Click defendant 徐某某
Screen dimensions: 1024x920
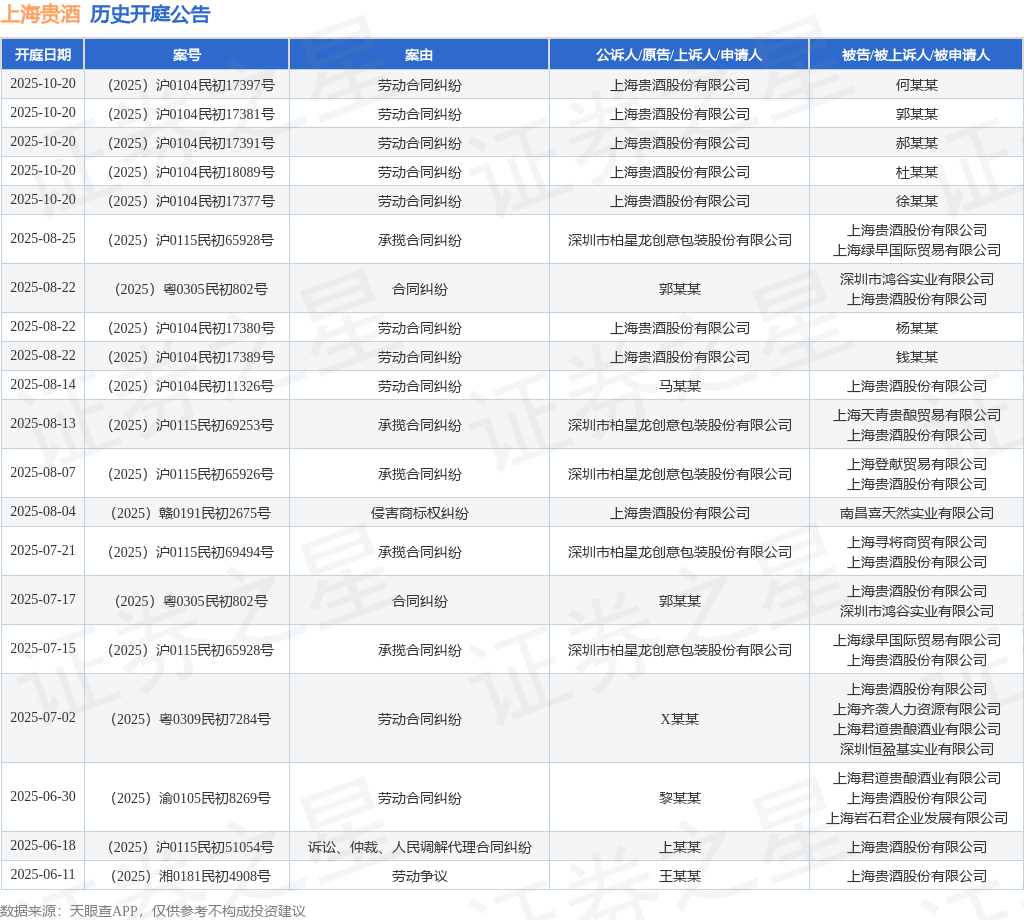point(917,201)
